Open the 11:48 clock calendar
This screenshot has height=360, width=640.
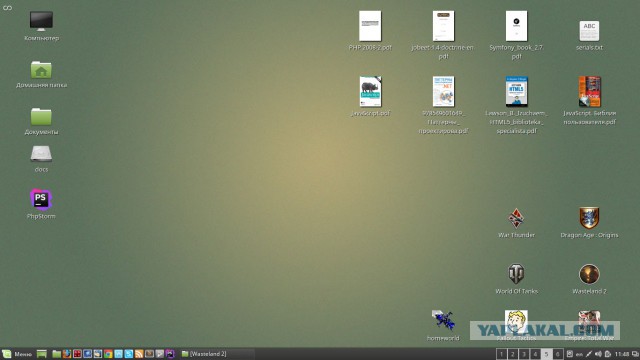click(x=622, y=354)
